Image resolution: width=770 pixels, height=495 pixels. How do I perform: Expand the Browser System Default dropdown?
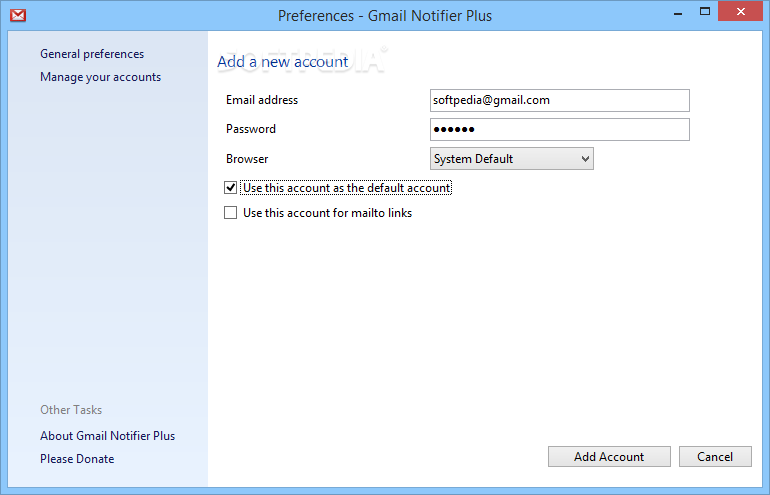512,159
